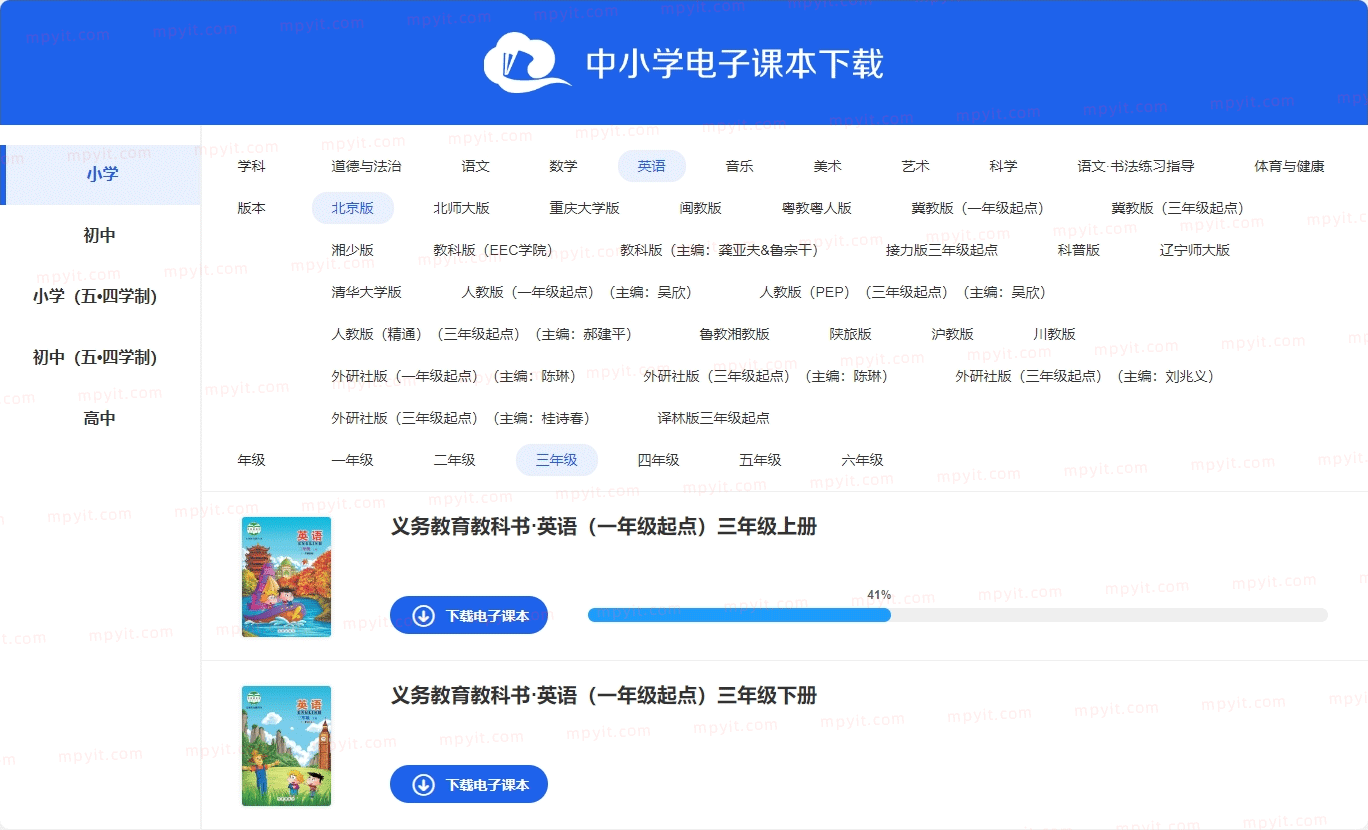Pick the 科普版 edition
This screenshot has width=1368, height=830.
click(x=1079, y=250)
